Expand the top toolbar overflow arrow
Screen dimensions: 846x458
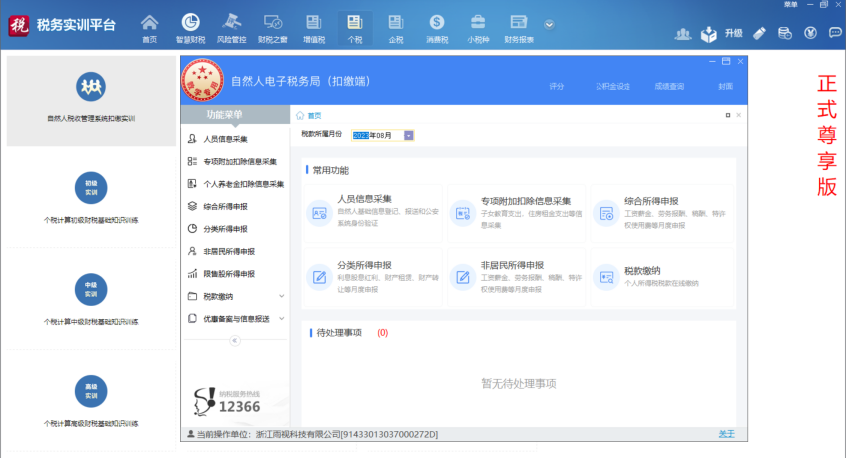[548, 24]
